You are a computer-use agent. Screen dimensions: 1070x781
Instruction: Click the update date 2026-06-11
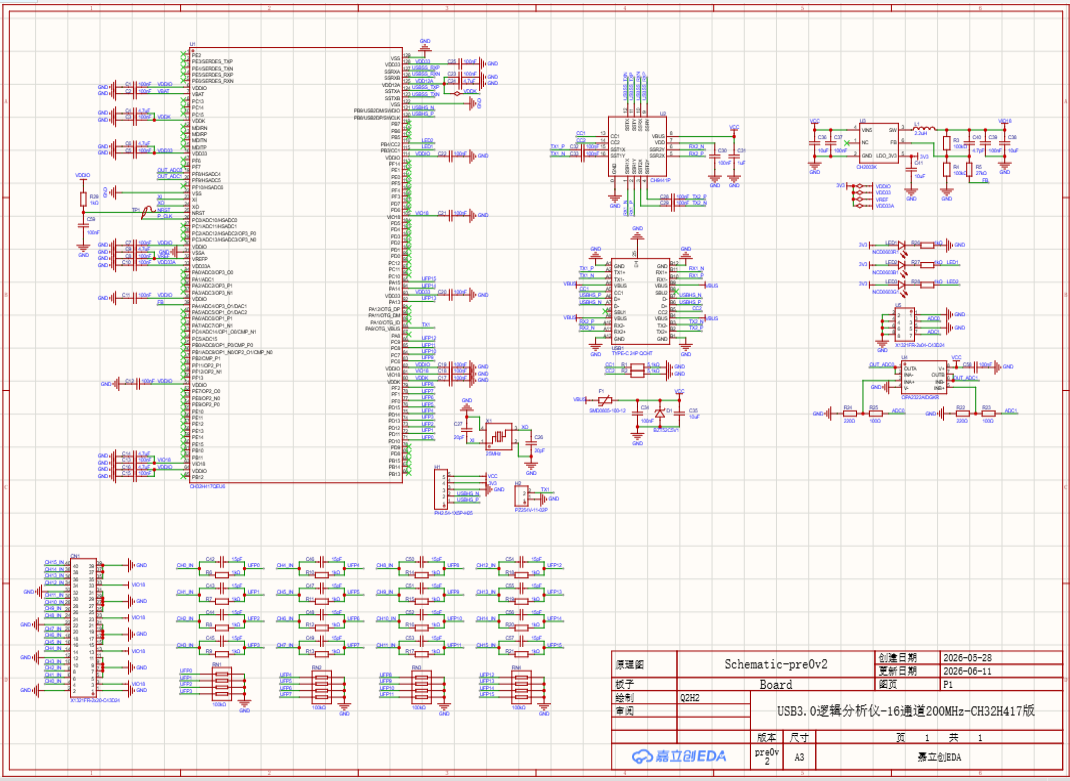pyautogui.click(x=968, y=671)
